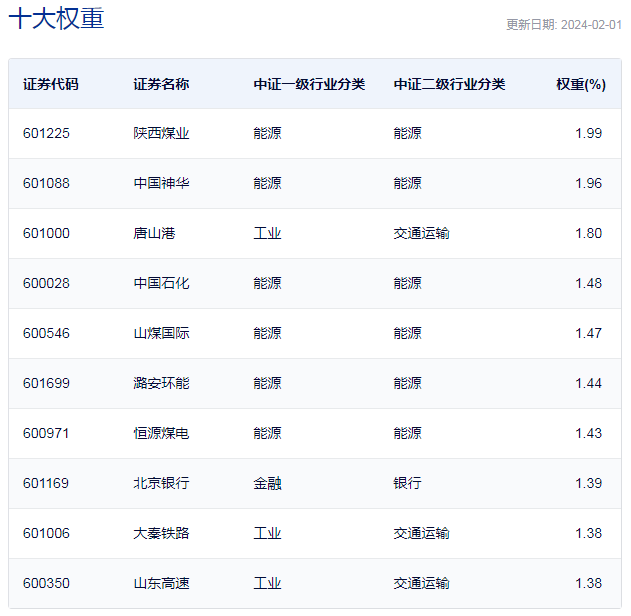Open the 工业 link in 唐山港 row
631x616 pixels.
point(267,233)
